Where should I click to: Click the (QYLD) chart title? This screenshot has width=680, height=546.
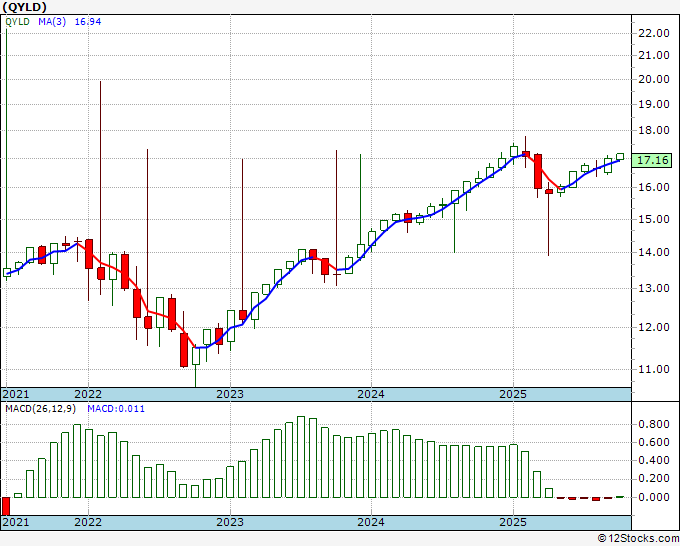coord(24,7)
